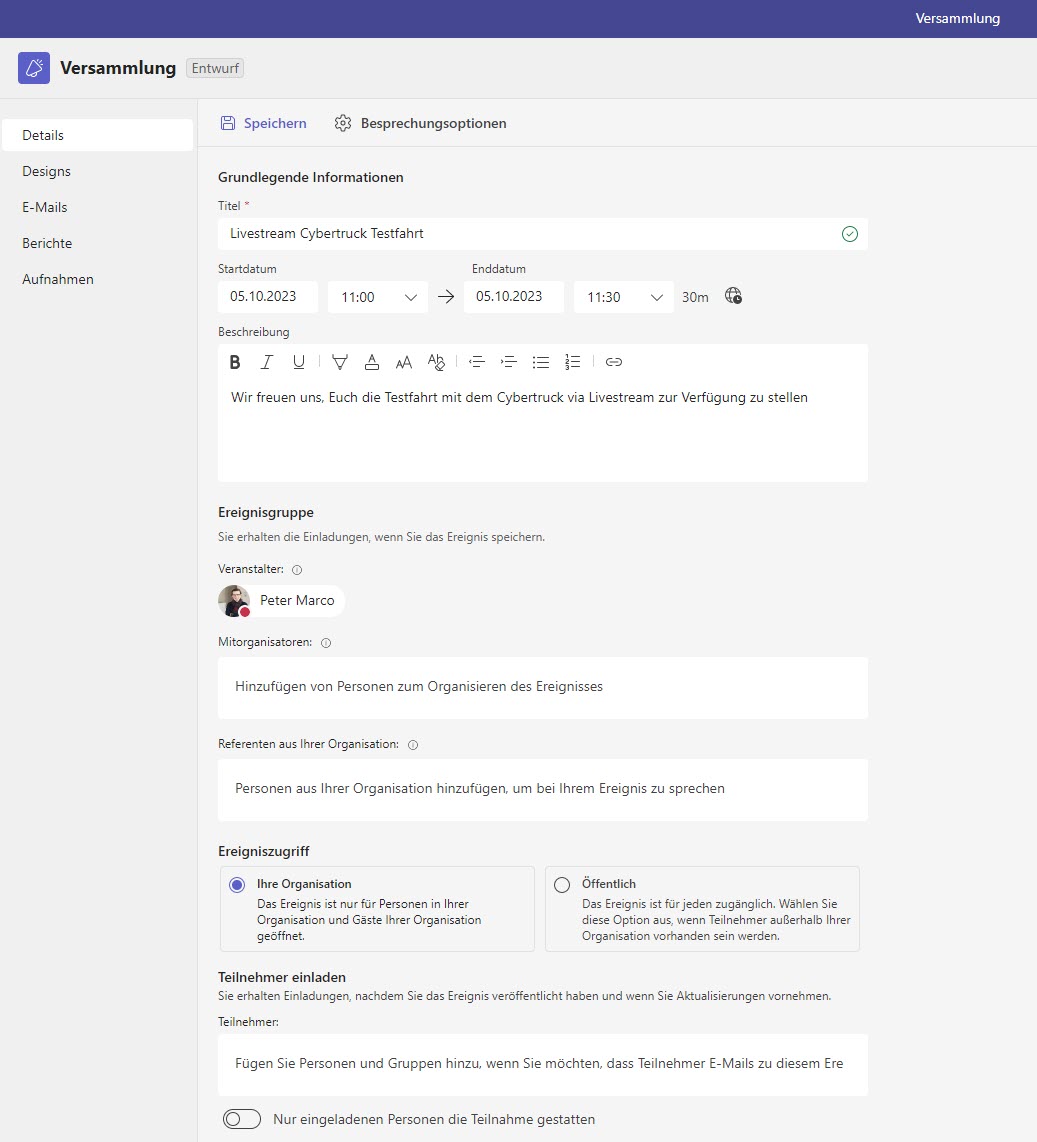Click the Teilnehmer einladen heading
Screen dimensions: 1037x1142
click(x=282, y=977)
